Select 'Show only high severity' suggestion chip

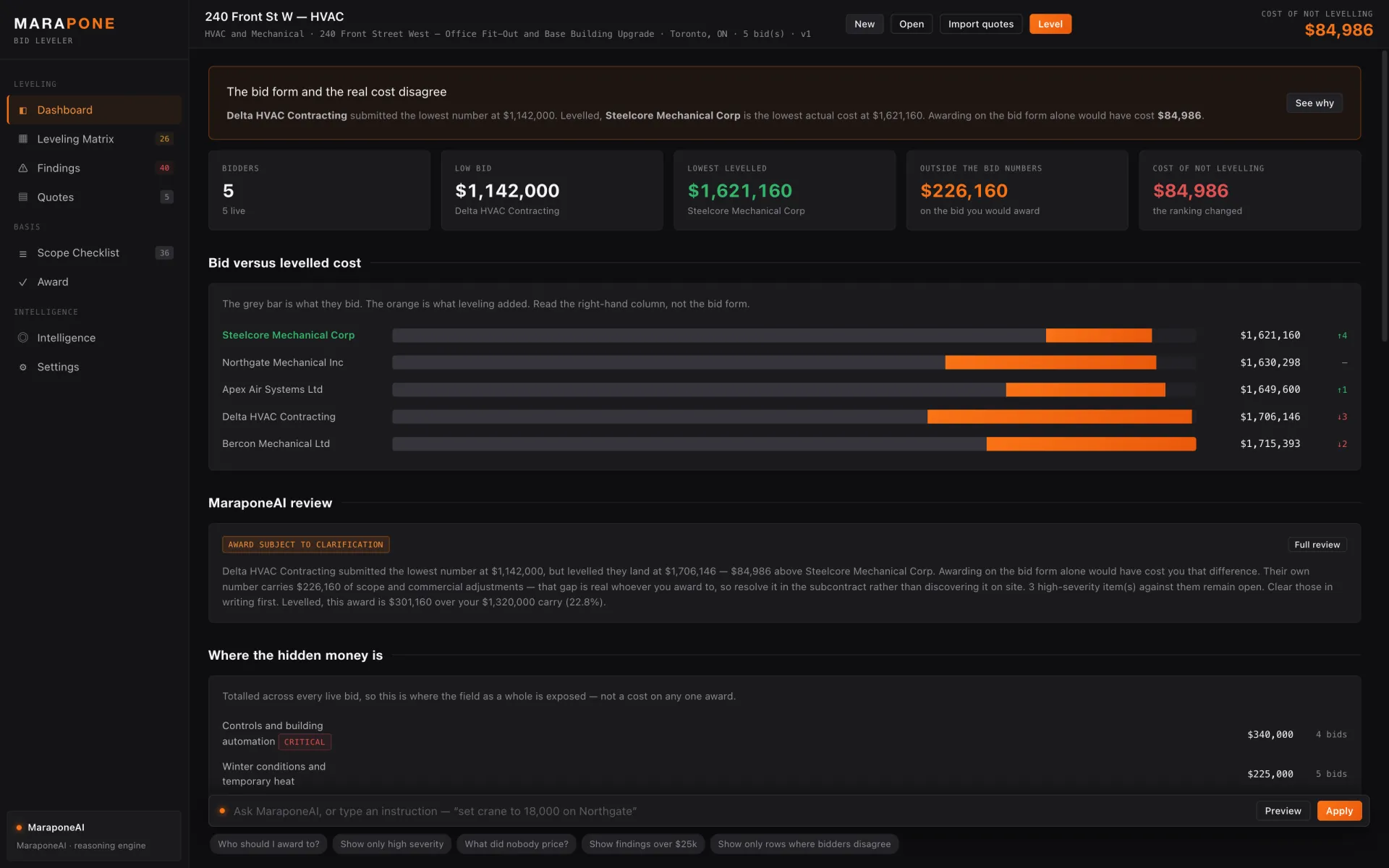[x=392, y=844]
